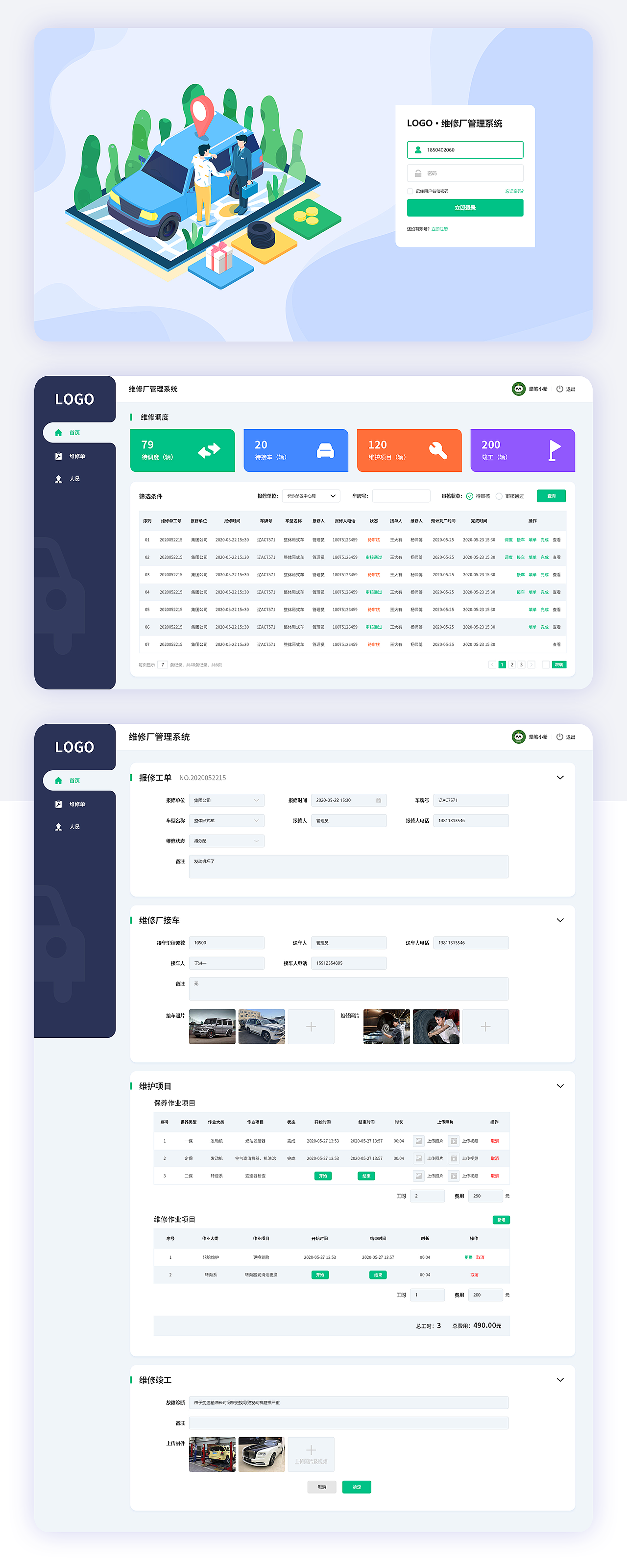This screenshot has height=1568, width=627.
Task: Open first 上传附件 thumbnail
Action: 212,1454
